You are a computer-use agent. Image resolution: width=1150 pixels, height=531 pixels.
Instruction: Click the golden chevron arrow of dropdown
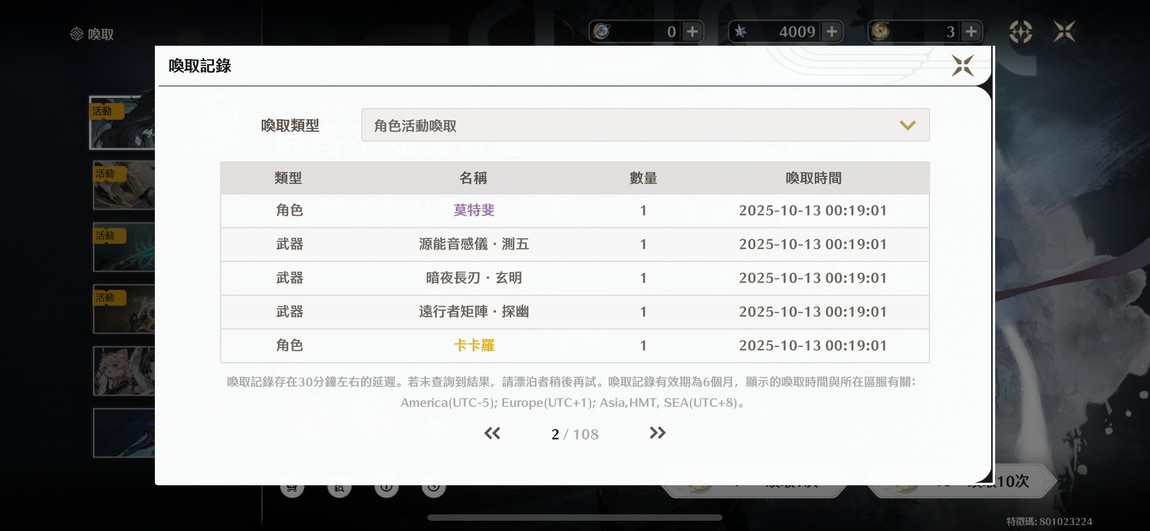[x=907, y=125]
